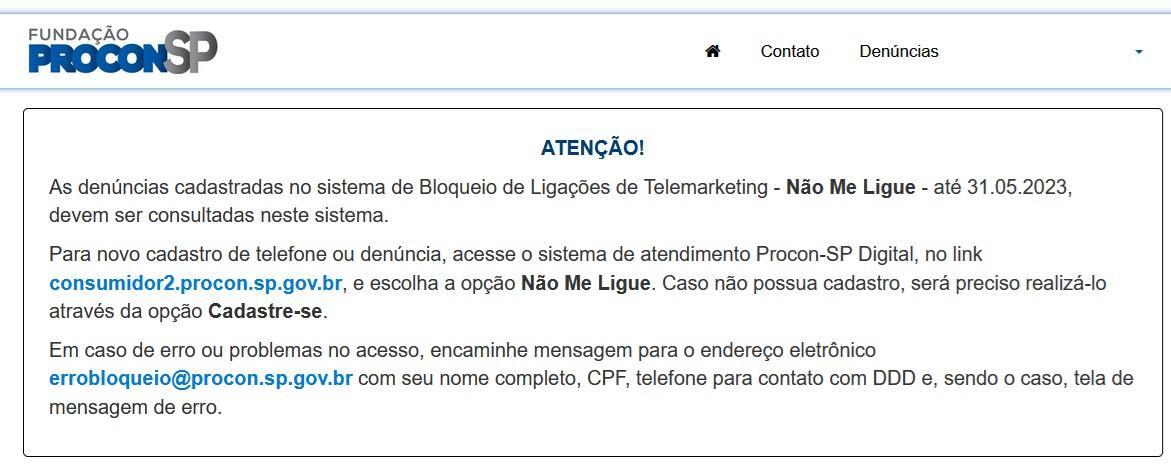Click the word Telemarketing in notice
This screenshot has height=469, width=1171.
point(704,187)
